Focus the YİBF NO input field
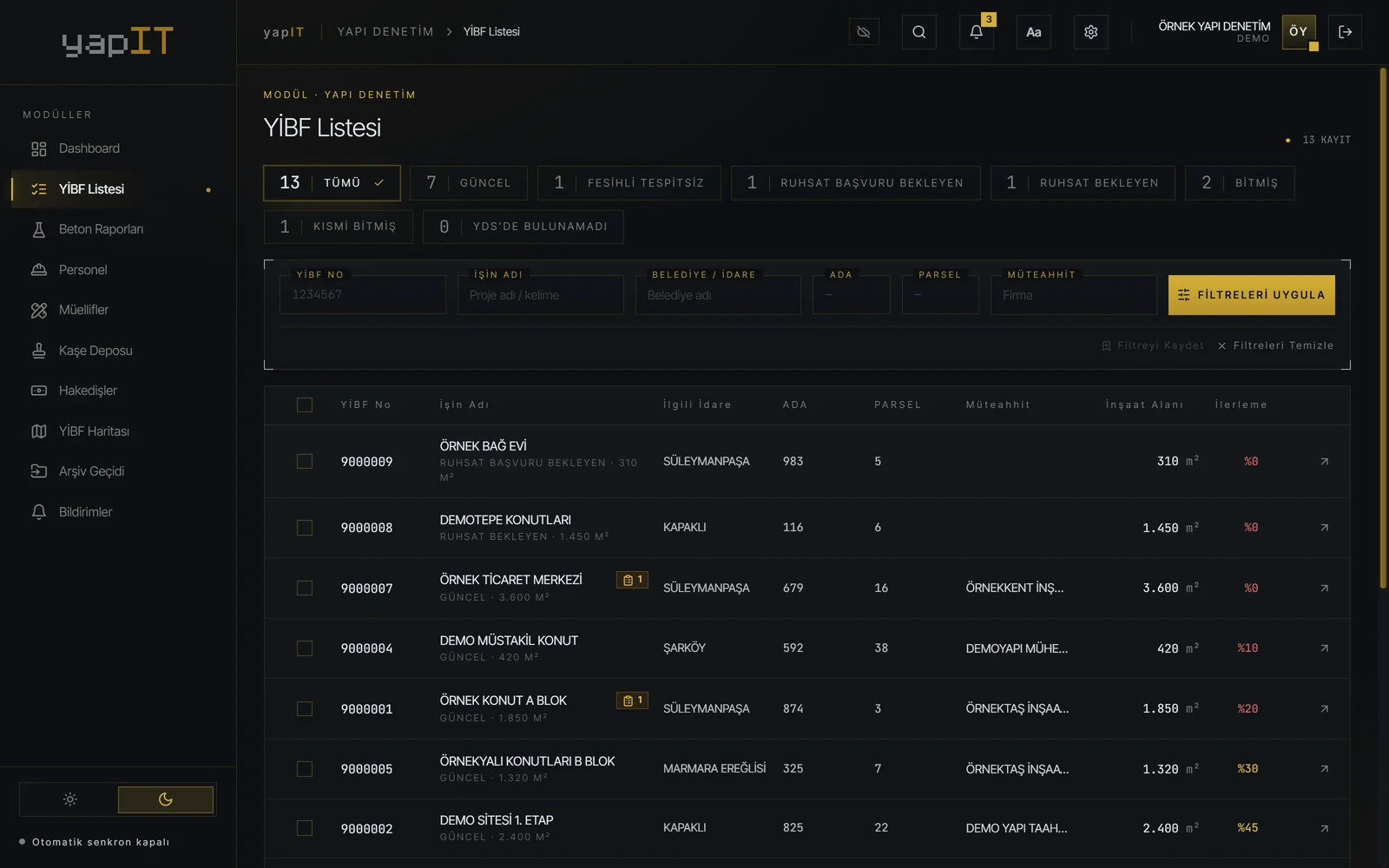 tap(363, 295)
